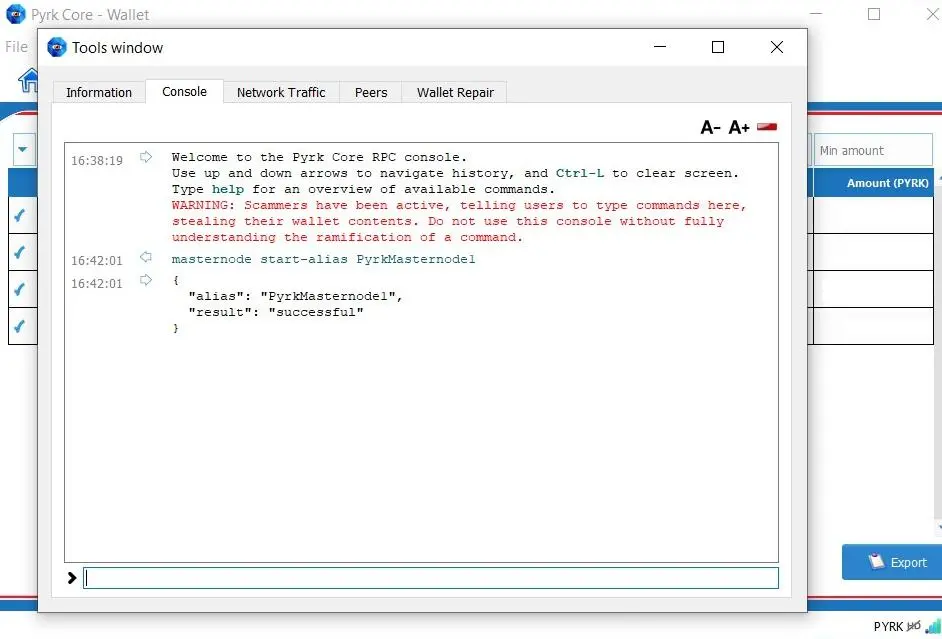Click the reply arrow beside 16:38:19
This screenshot has height=639, width=942.
[x=146, y=157]
